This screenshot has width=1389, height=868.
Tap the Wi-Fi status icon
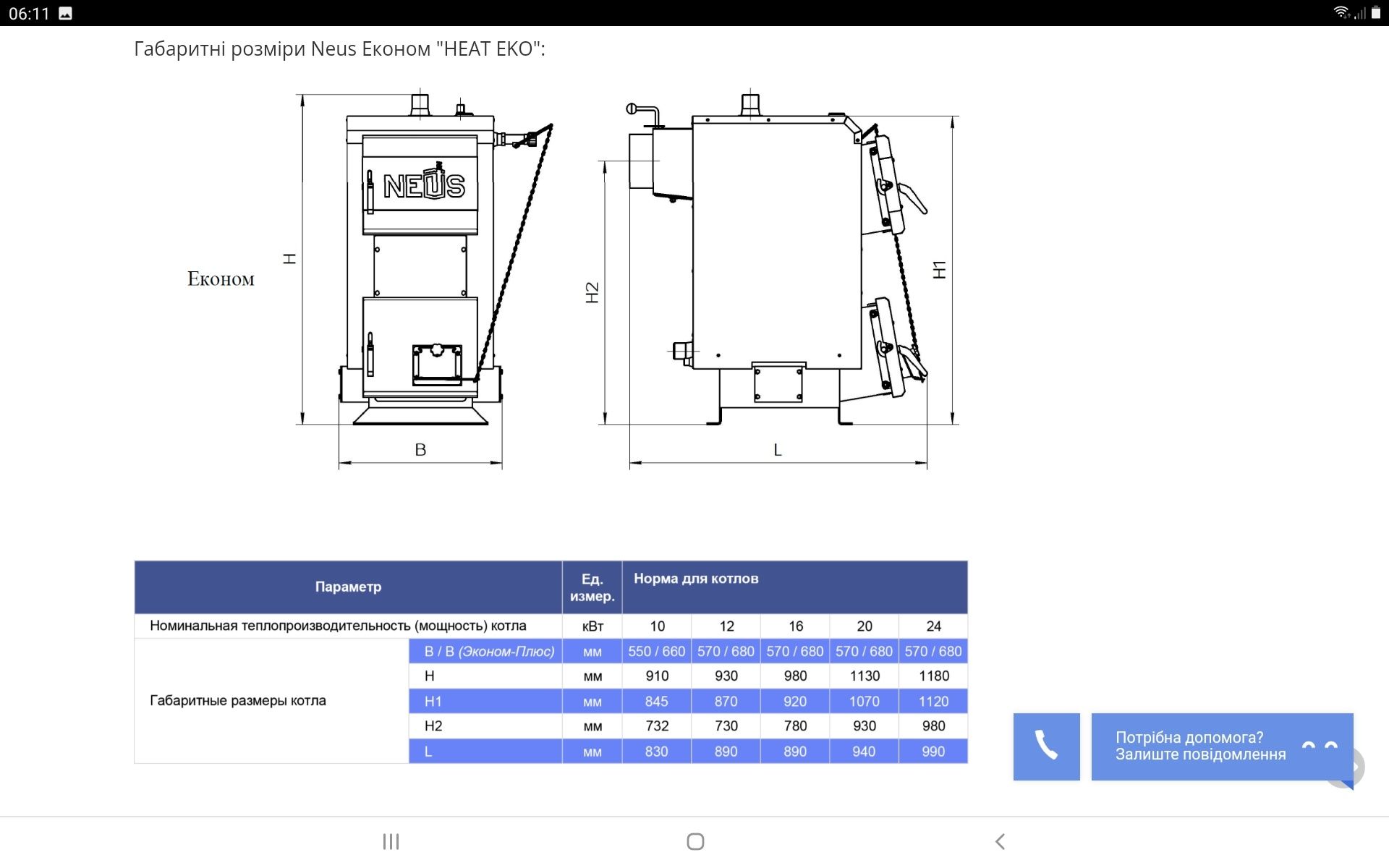tap(1342, 12)
